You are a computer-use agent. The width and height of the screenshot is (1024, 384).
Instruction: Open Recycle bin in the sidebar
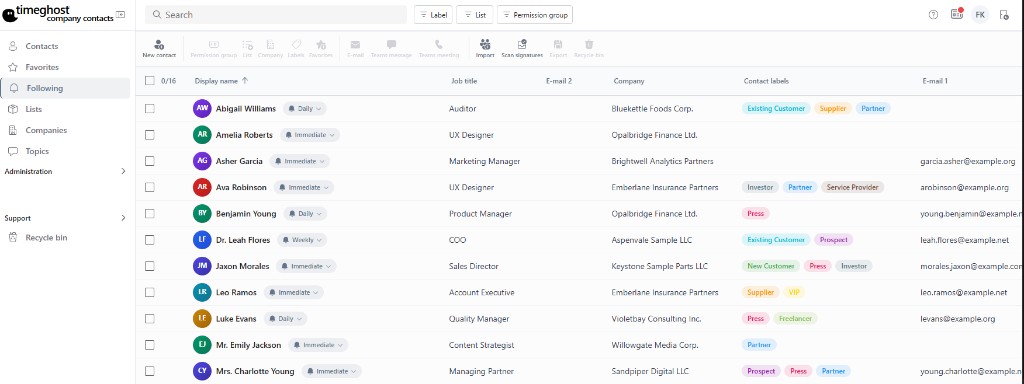(x=65, y=238)
